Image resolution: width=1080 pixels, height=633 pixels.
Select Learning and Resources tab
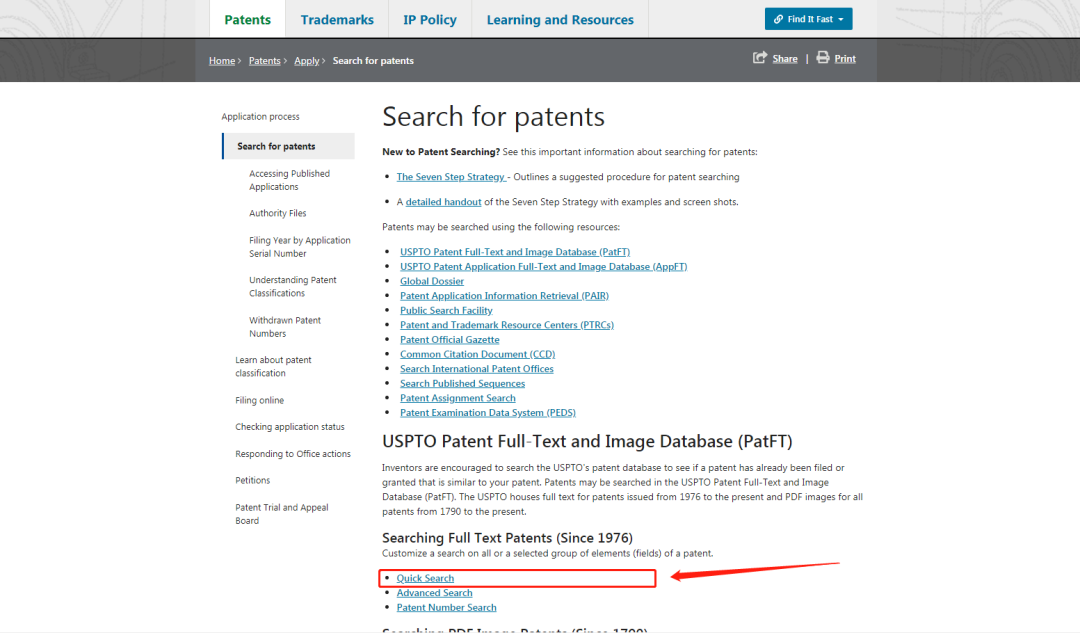click(x=560, y=20)
